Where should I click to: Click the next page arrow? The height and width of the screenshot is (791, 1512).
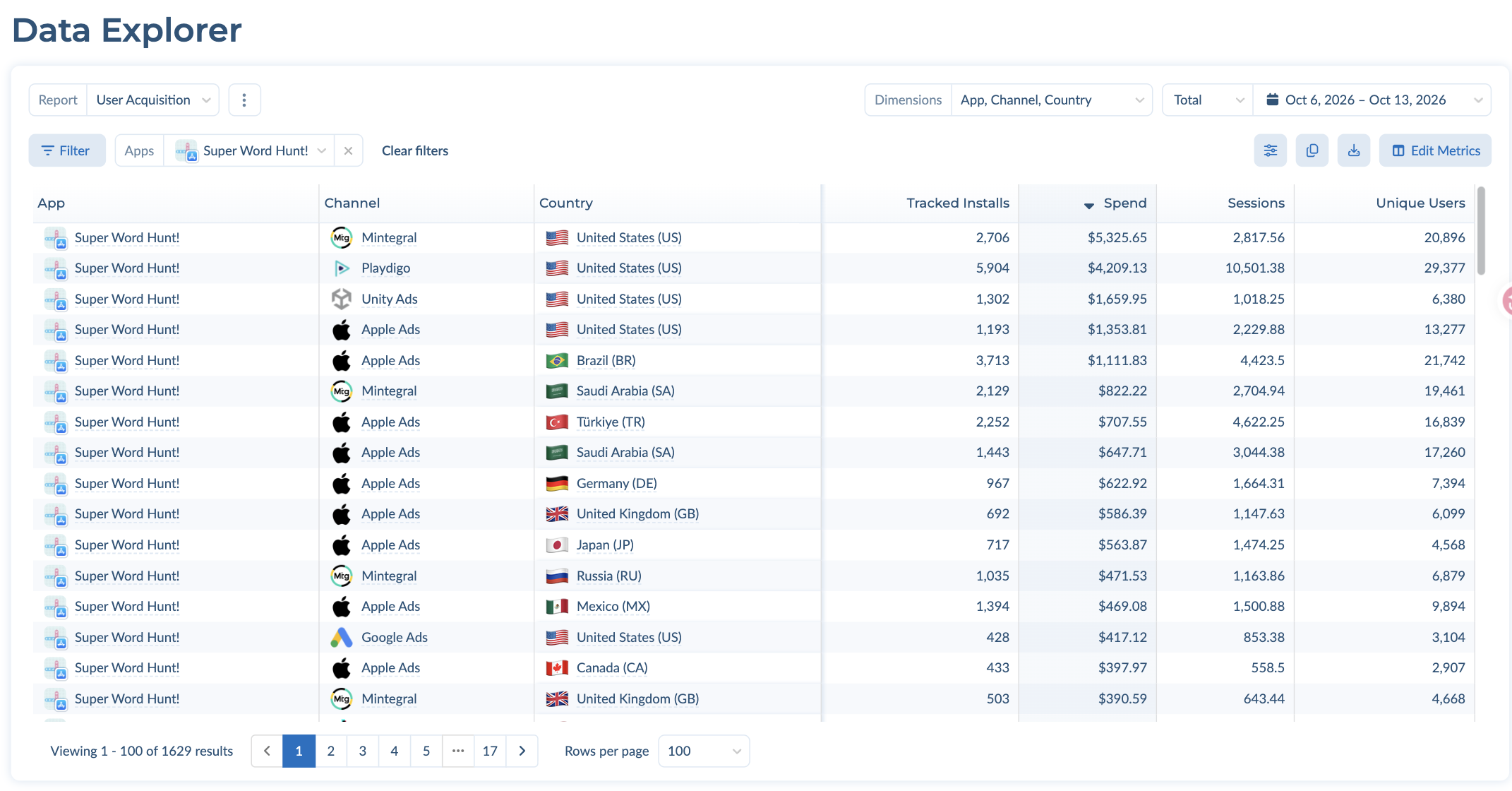pos(522,751)
